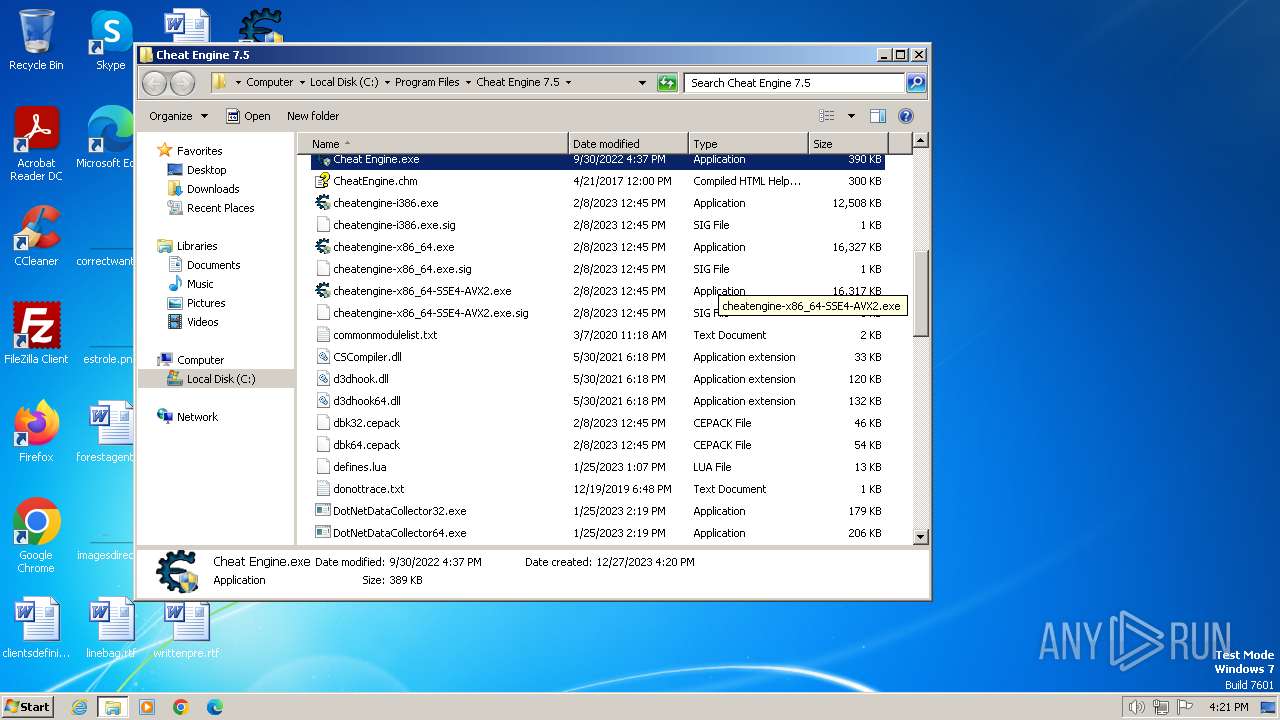The image size is (1280, 720).
Task: Open CCleaner desktop icon
Action: click(36, 236)
